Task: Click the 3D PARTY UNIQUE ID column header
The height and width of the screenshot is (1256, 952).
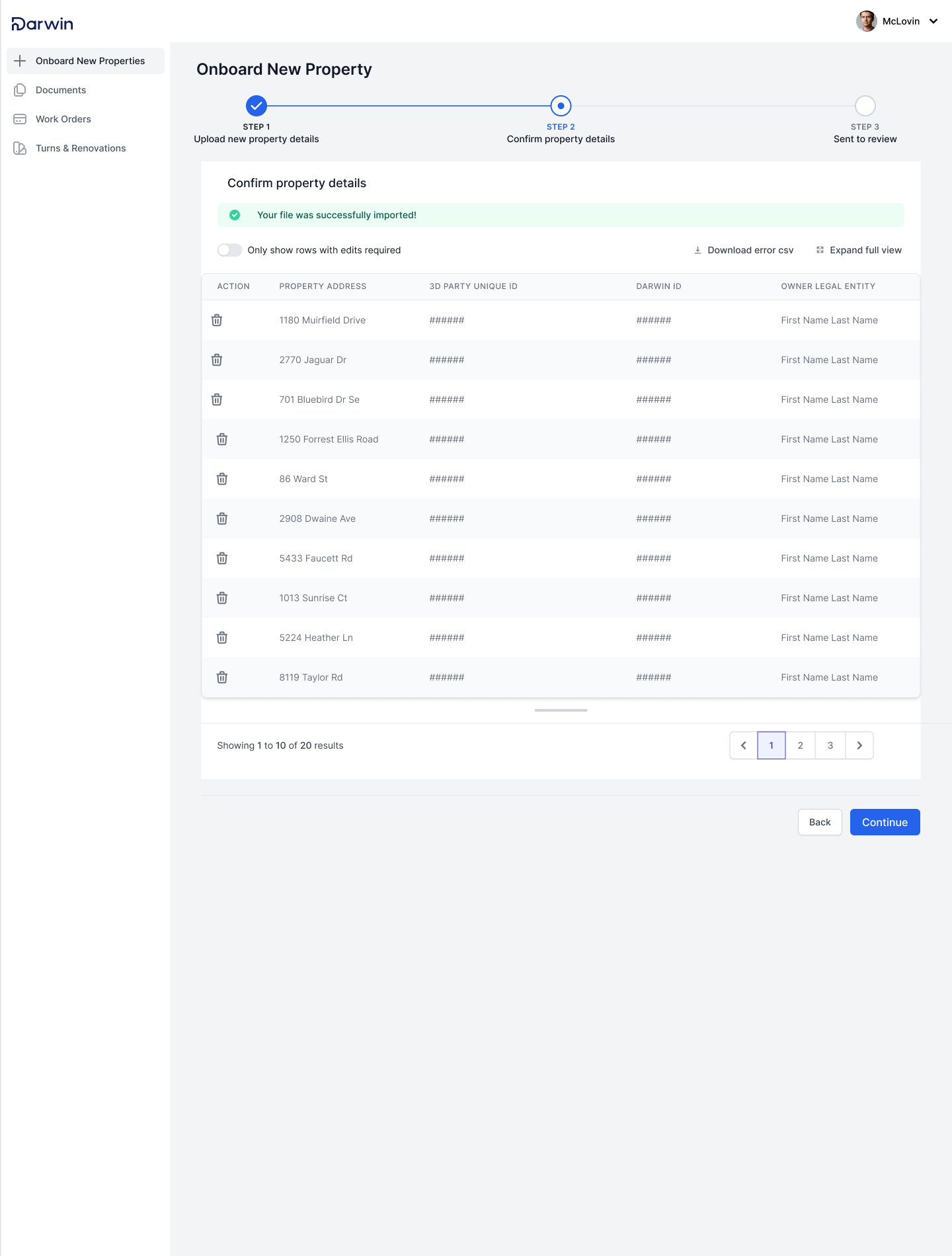Action: 473,286
